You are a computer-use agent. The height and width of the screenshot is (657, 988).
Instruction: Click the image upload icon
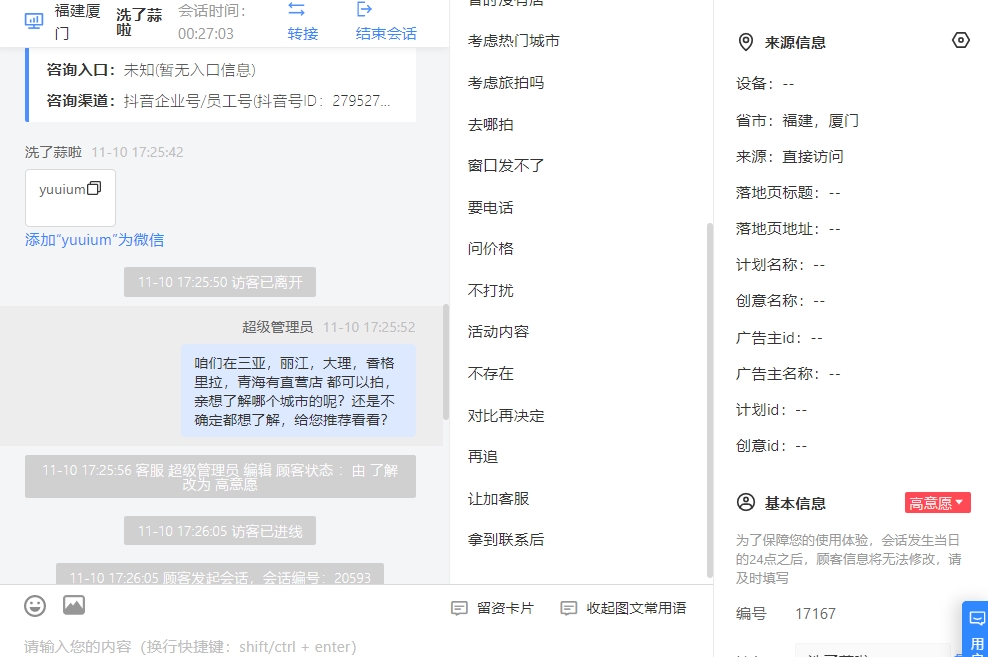(x=74, y=605)
